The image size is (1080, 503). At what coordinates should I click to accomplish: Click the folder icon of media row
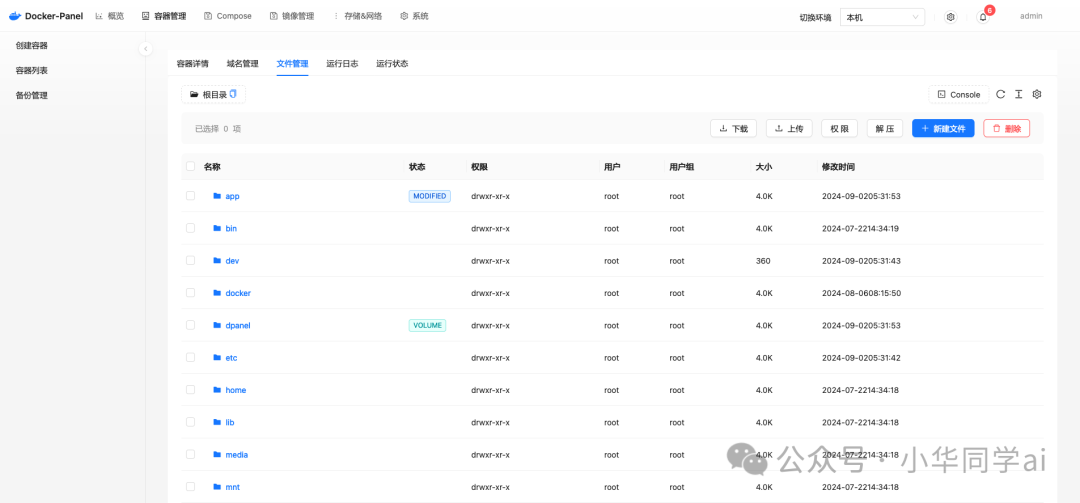(217, 455)
